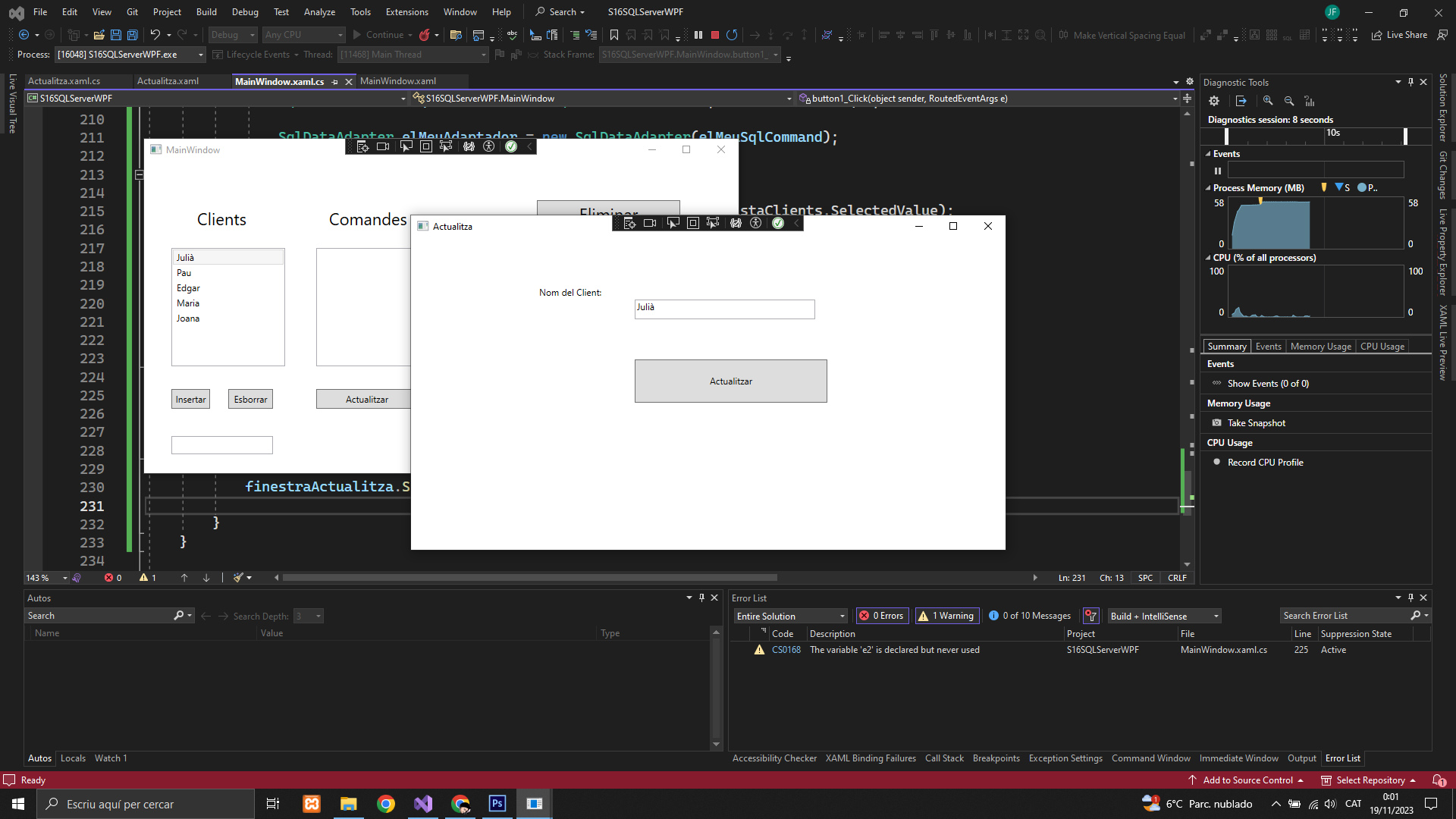Click the Insertar button
The width and height of the screenshot is (1456, 819).
[x=190, y=400]
